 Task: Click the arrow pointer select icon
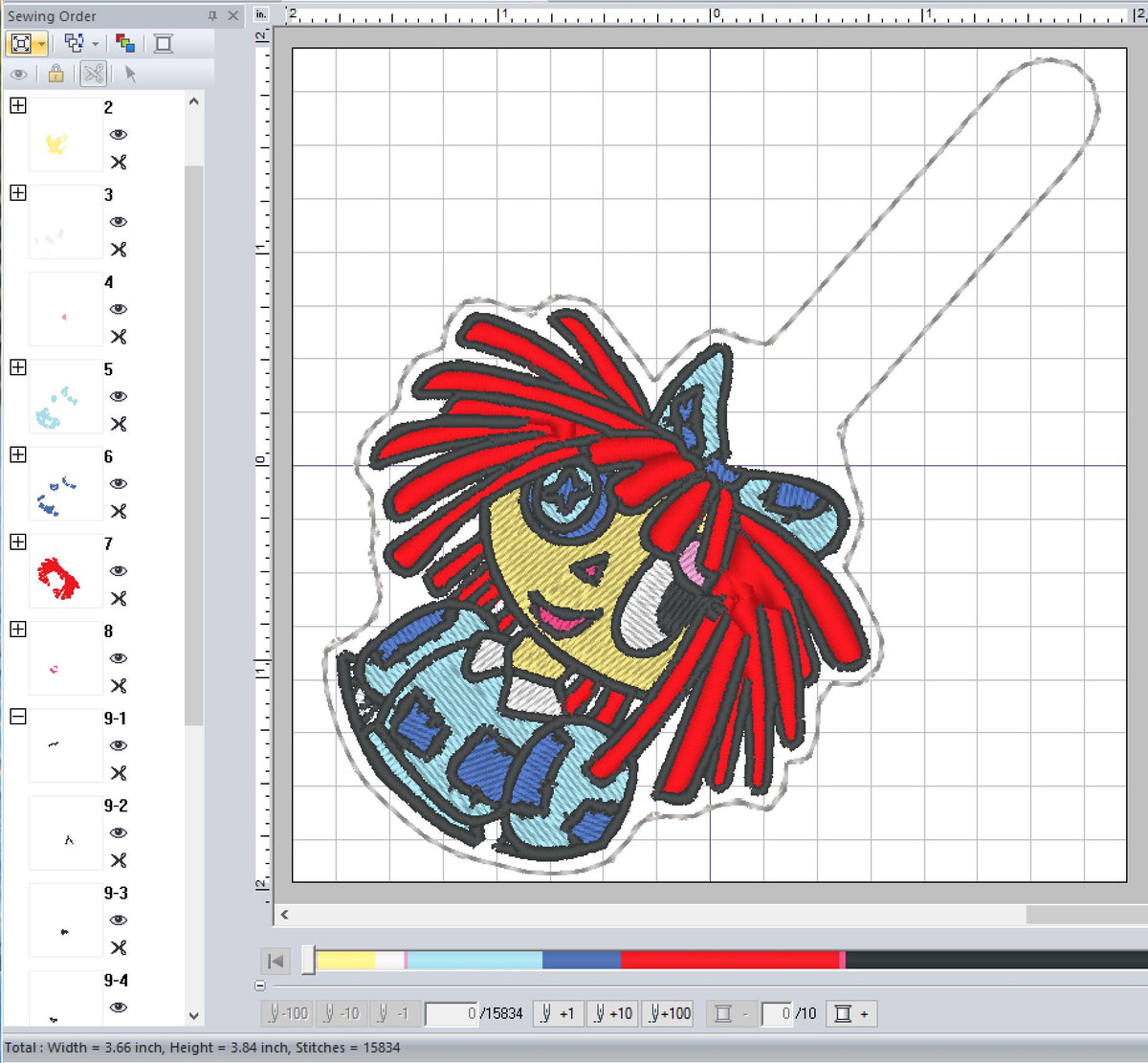(130, 74)
